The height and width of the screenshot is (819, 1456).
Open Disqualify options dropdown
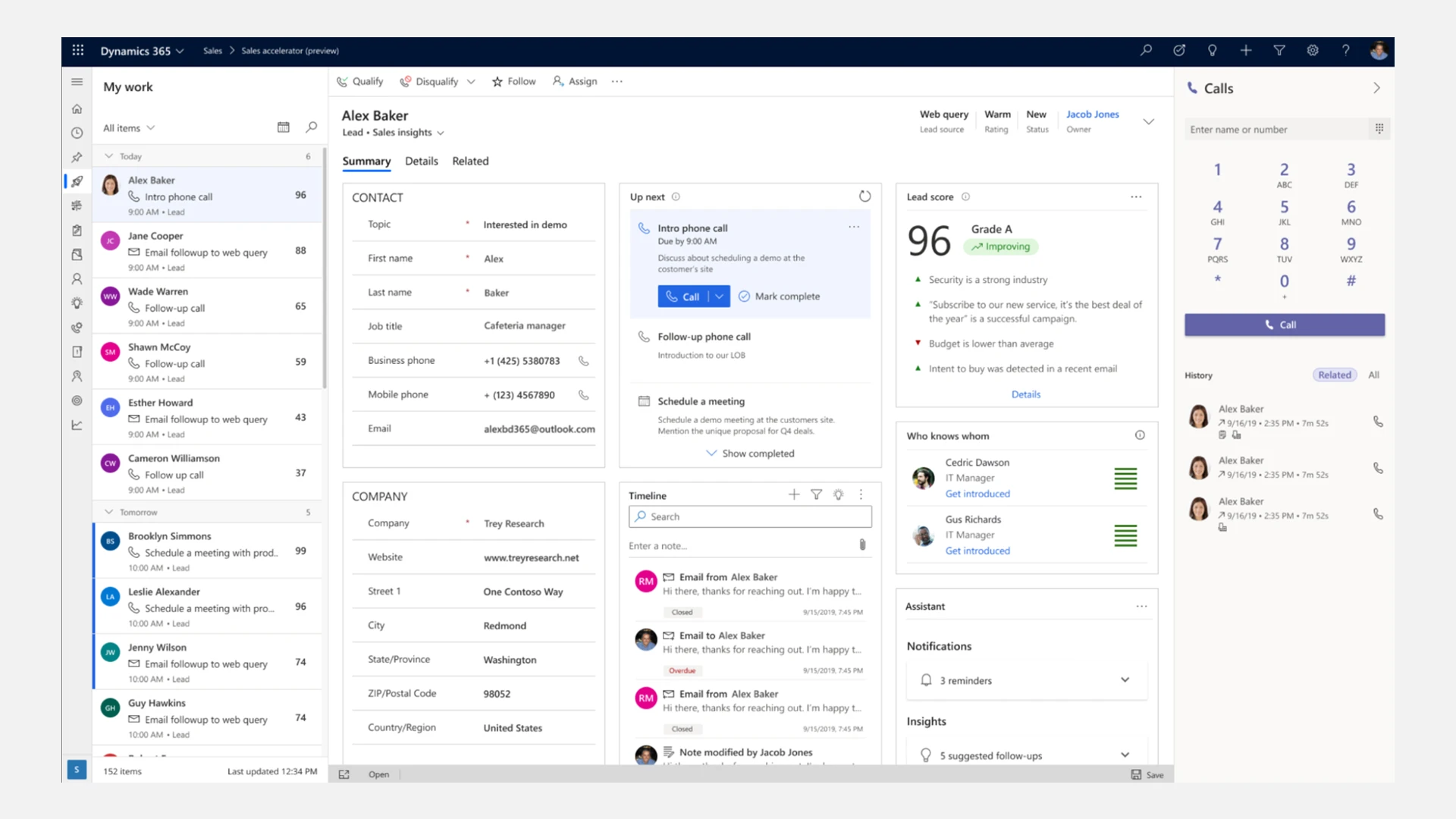pos(471,81)
